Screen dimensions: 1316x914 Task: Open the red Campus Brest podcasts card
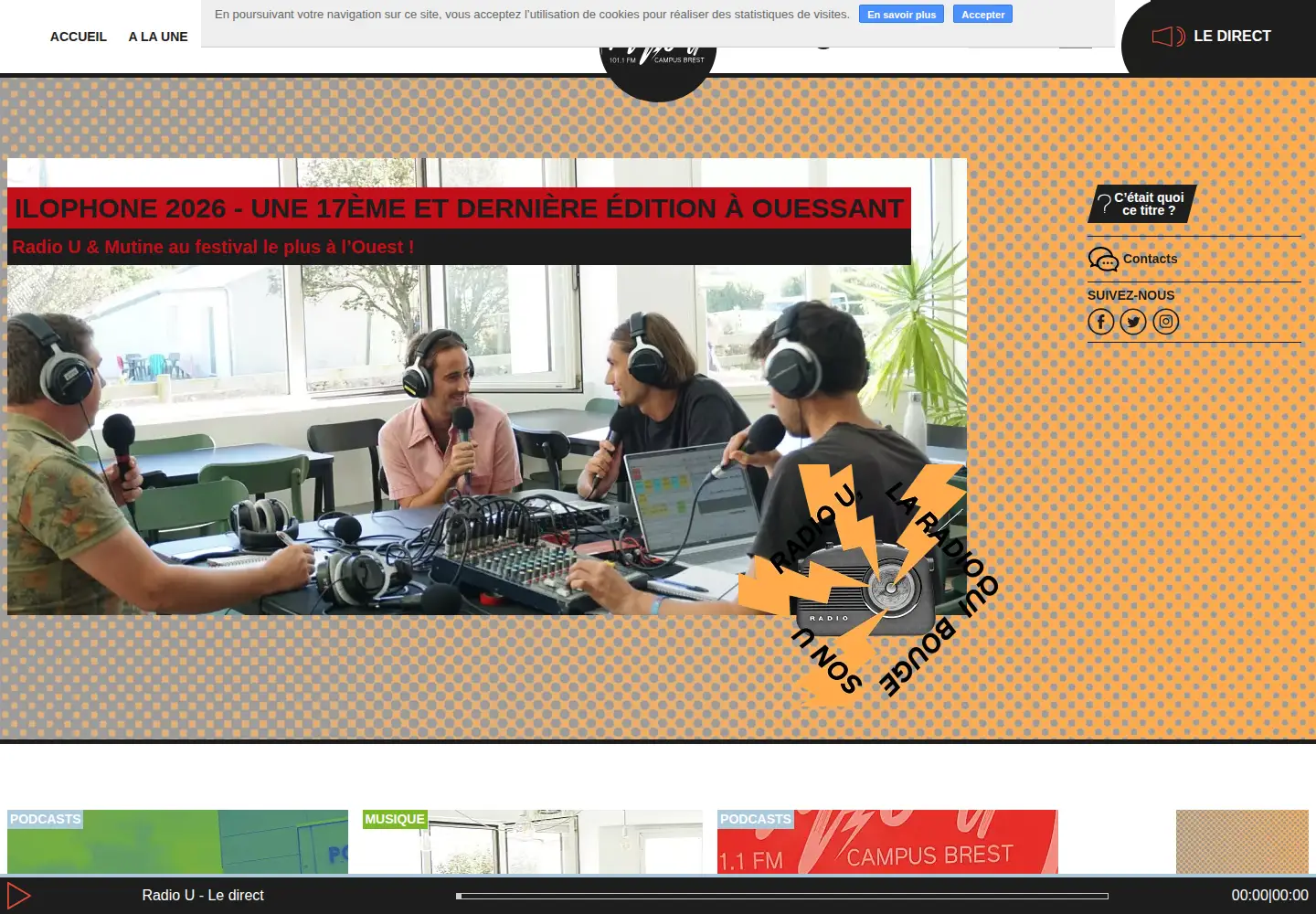click(x=887, y=842)
